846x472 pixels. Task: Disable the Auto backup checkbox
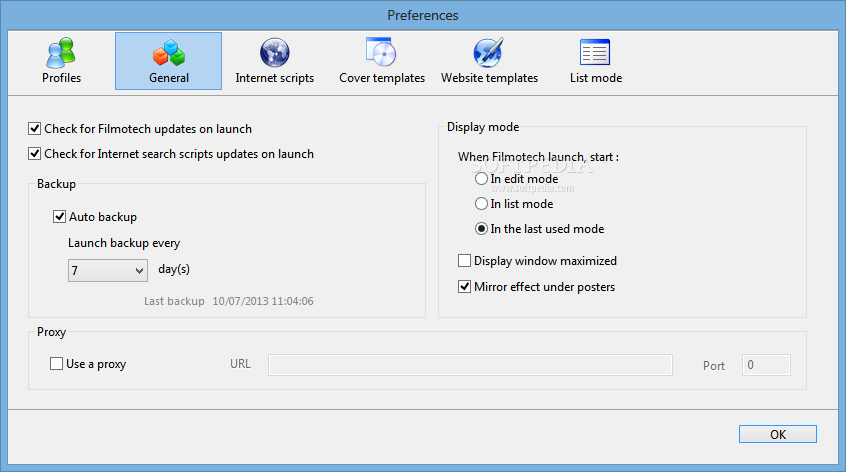pos(59,216)
